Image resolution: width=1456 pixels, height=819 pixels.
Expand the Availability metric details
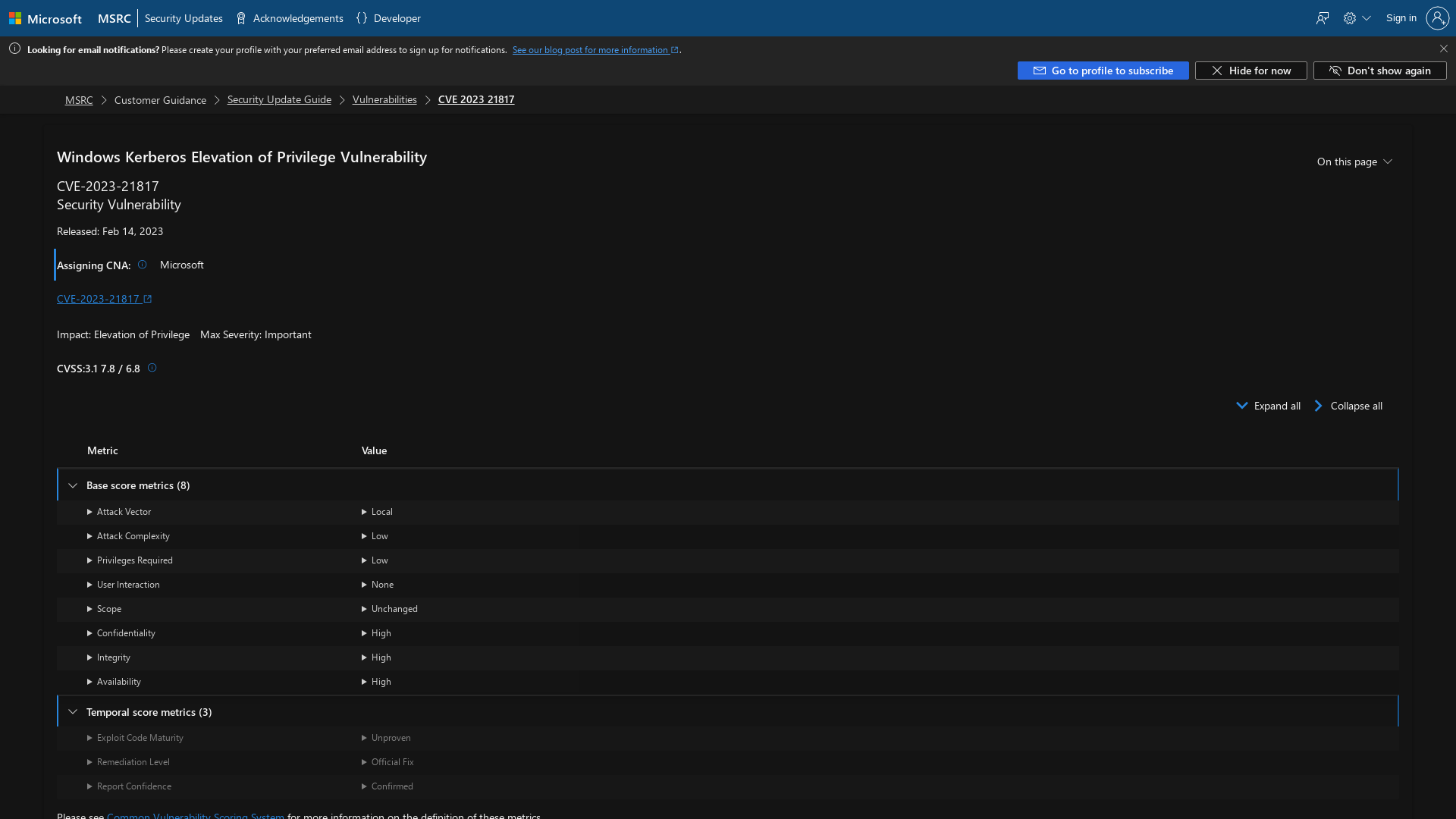[x=114, y=682]
